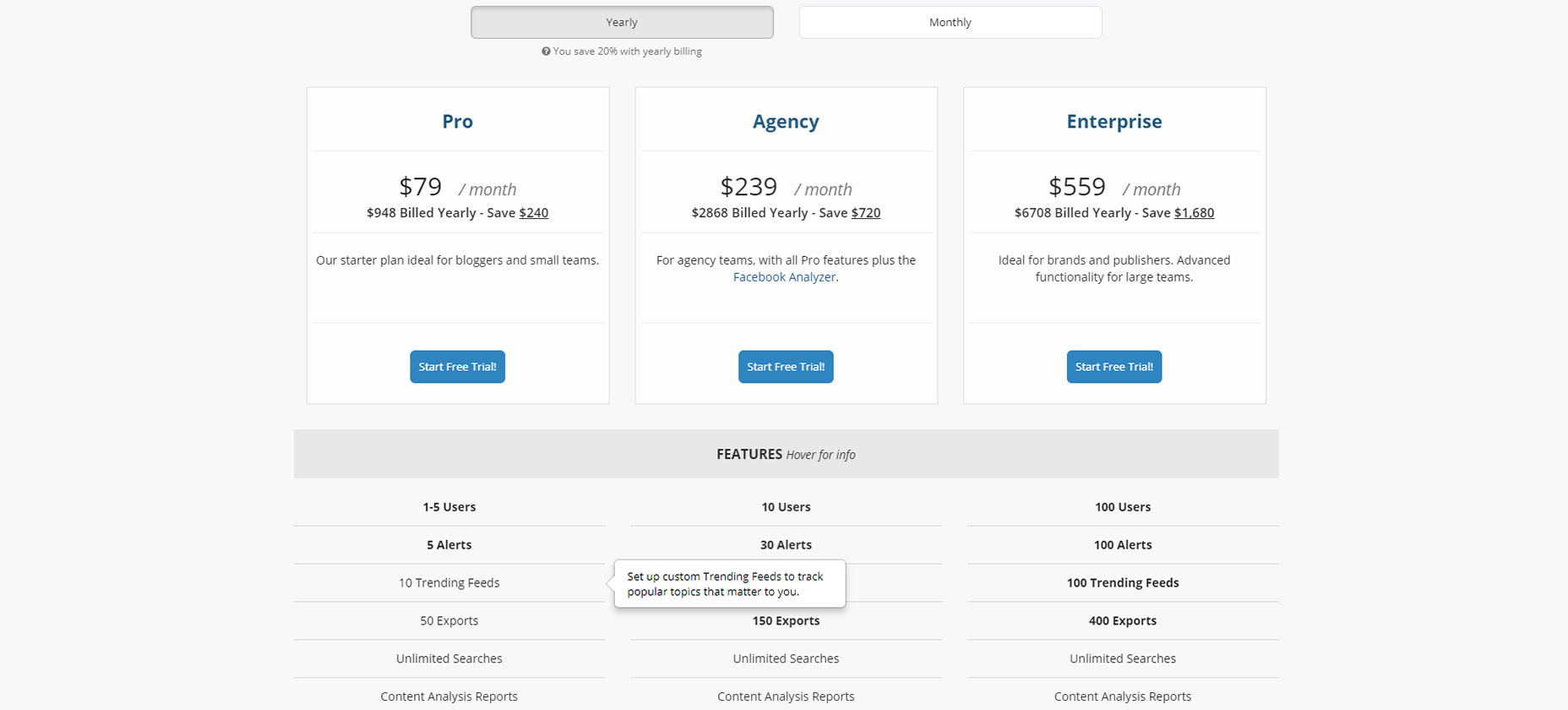This screenshot has height=710, width=1568.
Task: Select the 100 Trending Feeds feature
Action: 1122,583
